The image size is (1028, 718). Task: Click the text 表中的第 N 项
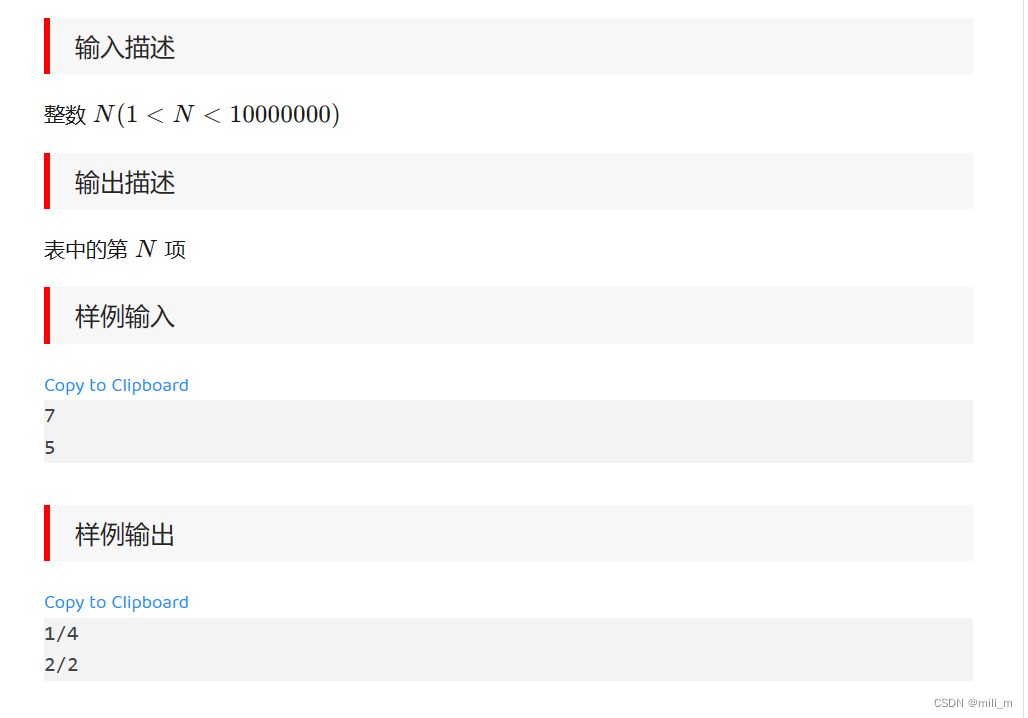(113, 249)
